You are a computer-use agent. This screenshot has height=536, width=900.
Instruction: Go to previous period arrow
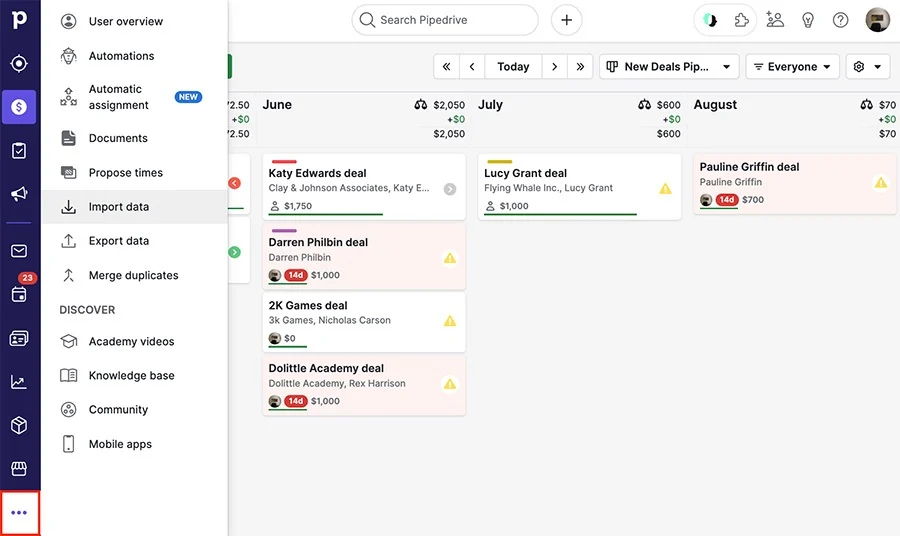point(472,67)
